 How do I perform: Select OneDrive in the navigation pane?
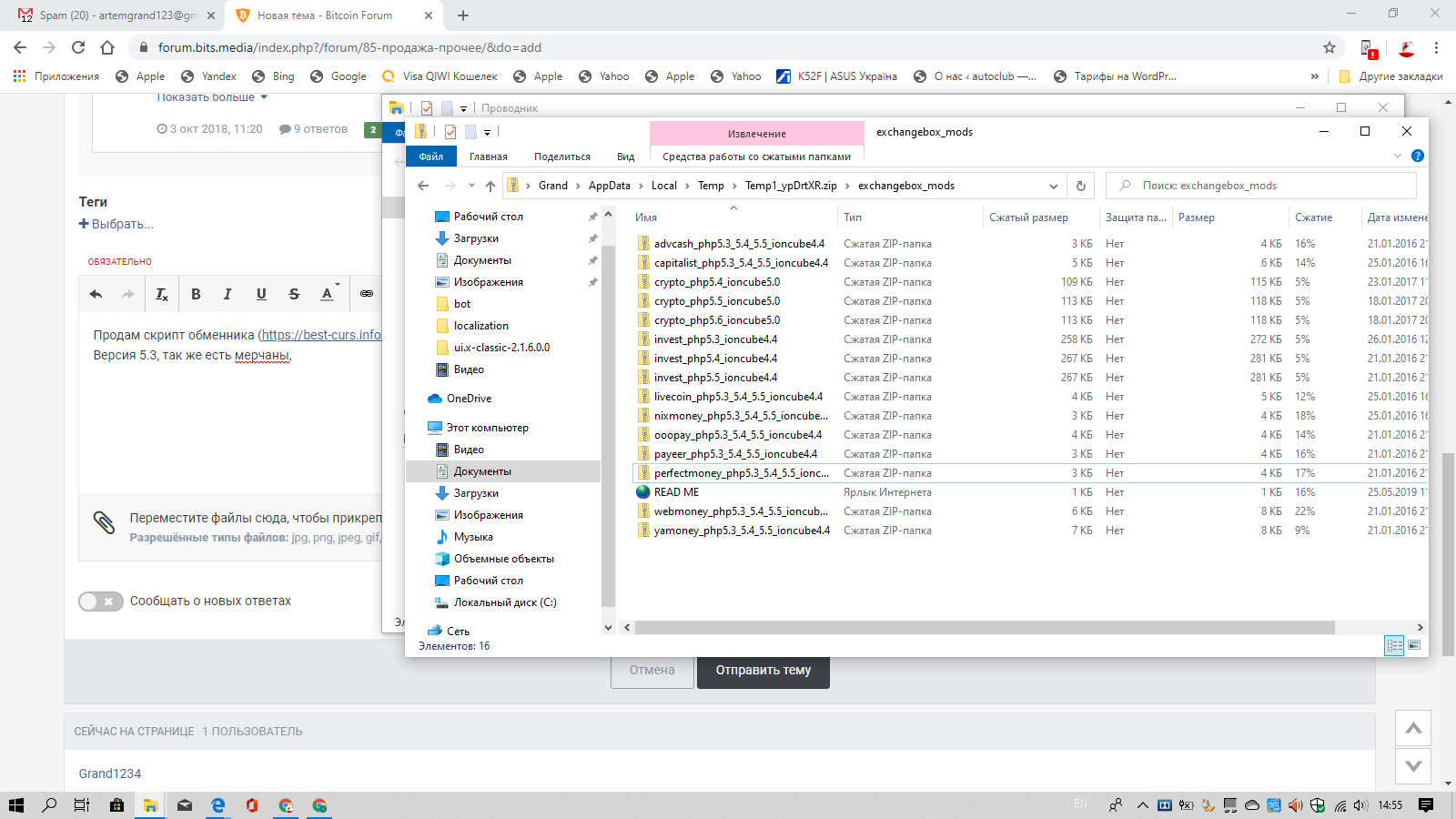pyautogui.click(x=469, y=399)
